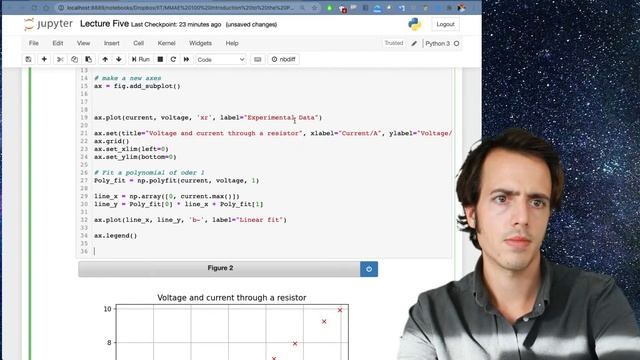Screen dimensions: 640x360
Task: Go to Jupyter home via the logo
Action: pos(49,24)
